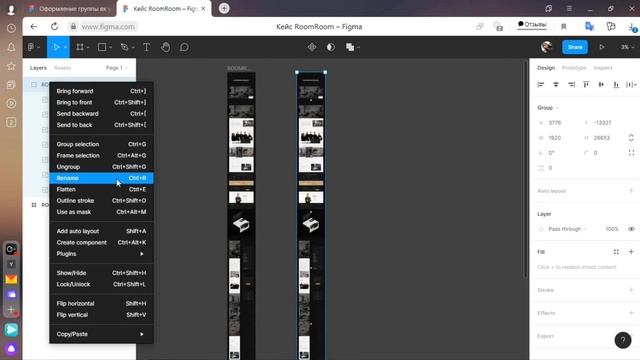Align selection to the right

pos(571,84)
